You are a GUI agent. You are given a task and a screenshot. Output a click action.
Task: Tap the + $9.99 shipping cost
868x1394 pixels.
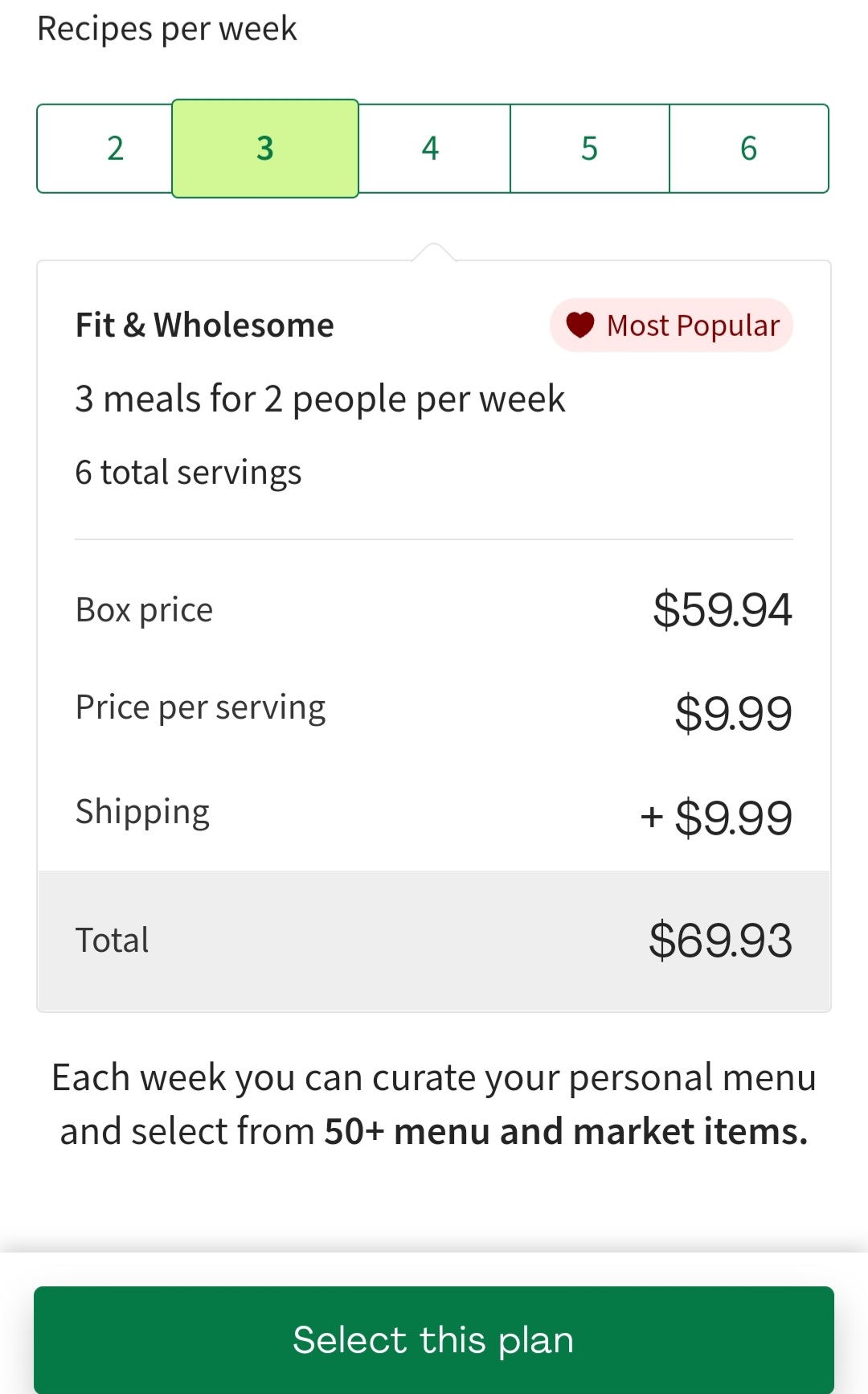point(716,818)
